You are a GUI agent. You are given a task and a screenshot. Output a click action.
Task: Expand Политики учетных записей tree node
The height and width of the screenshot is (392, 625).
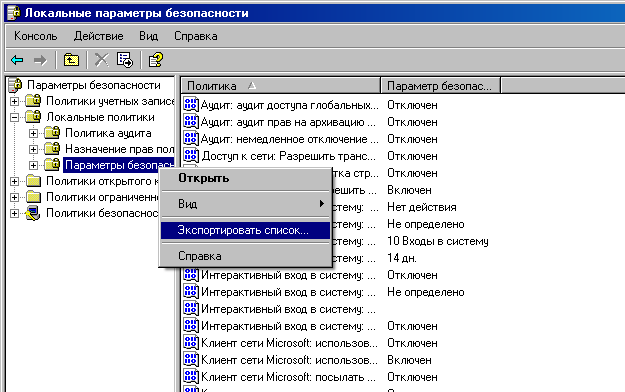click(14, 101)
